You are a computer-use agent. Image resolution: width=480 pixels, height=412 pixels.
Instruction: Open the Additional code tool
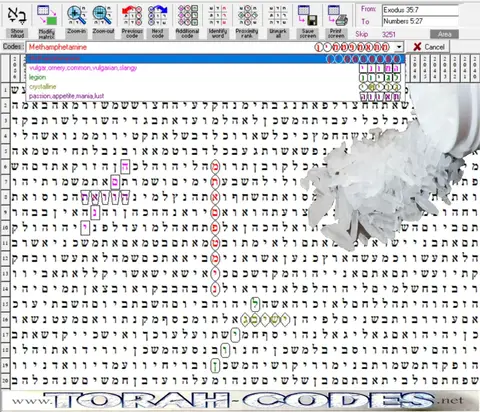[x=187, y=22]
